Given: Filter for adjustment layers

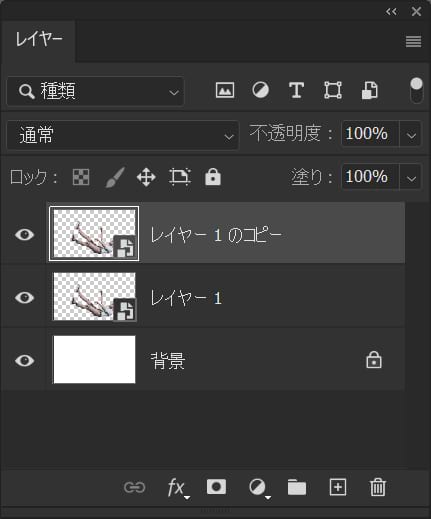Looking at the screenshot, I should tap(261, 90).
